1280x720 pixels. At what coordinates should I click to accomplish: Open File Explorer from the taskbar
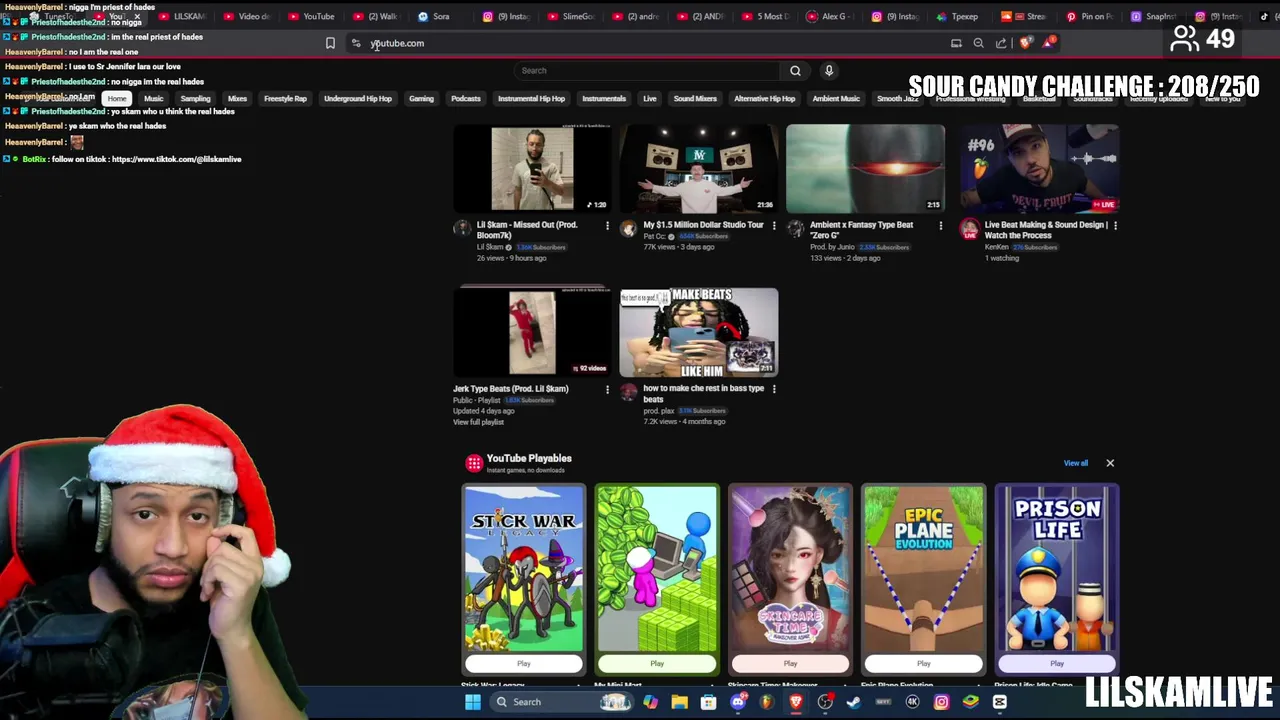pos(680,702)
